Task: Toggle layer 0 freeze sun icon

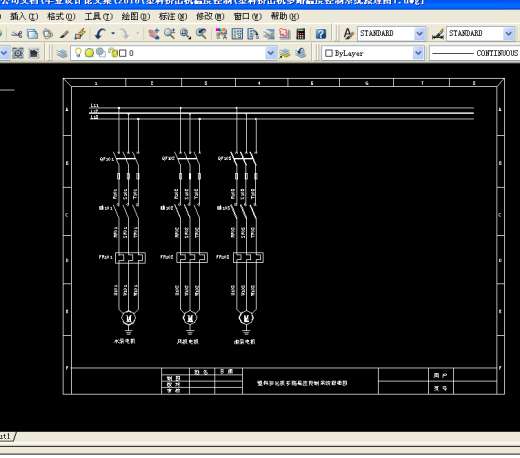Action: point(89,53)
